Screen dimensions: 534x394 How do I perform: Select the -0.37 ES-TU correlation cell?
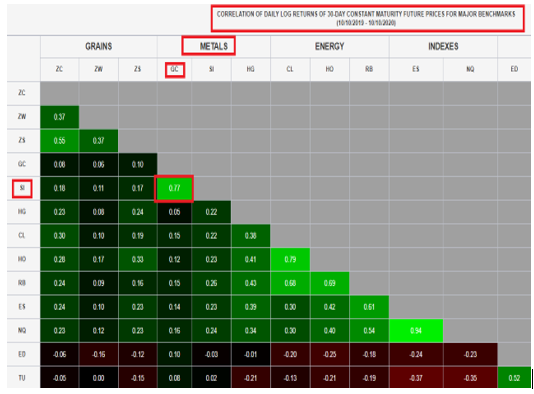[416, 378]
